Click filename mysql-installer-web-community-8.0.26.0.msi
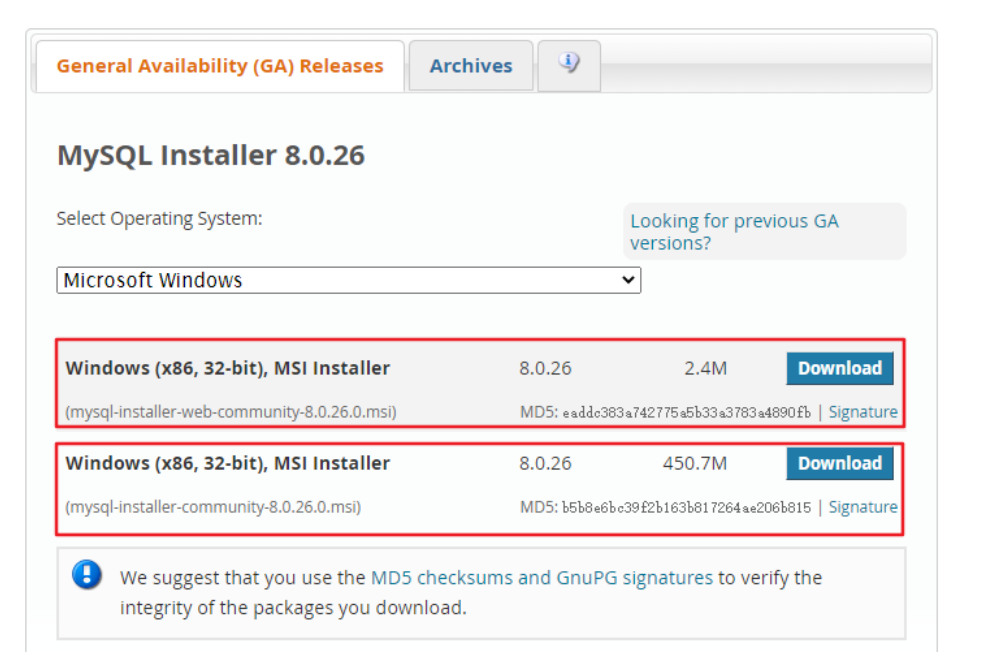Viewport: 993px width, 668px height. [x=231, y=412]
